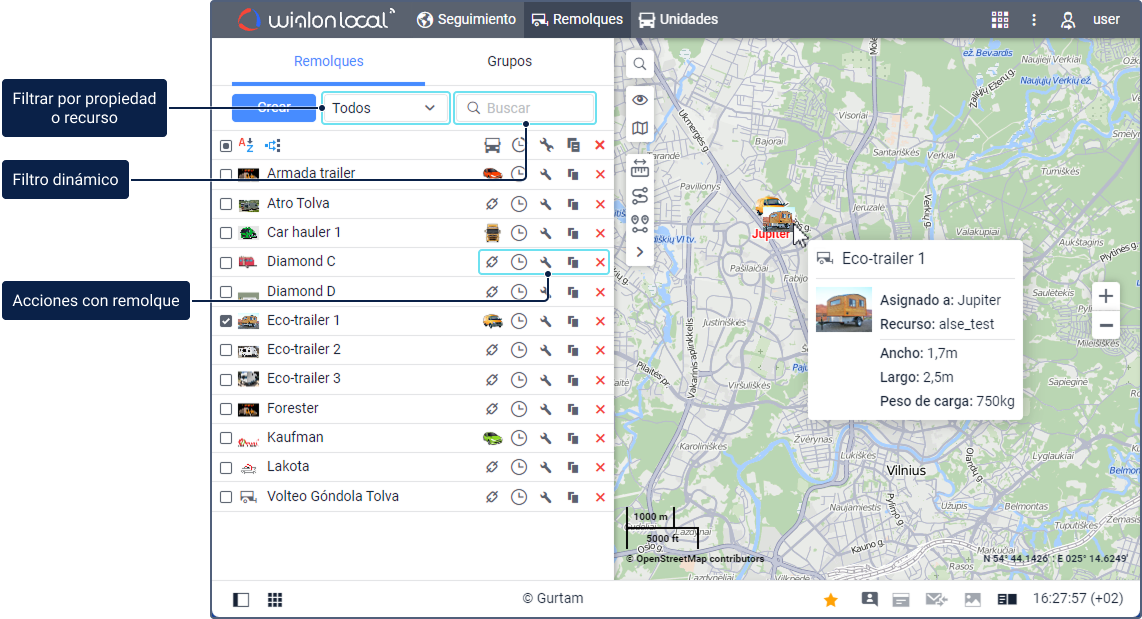Open the Todos filter dropdown

coord(385,108)
